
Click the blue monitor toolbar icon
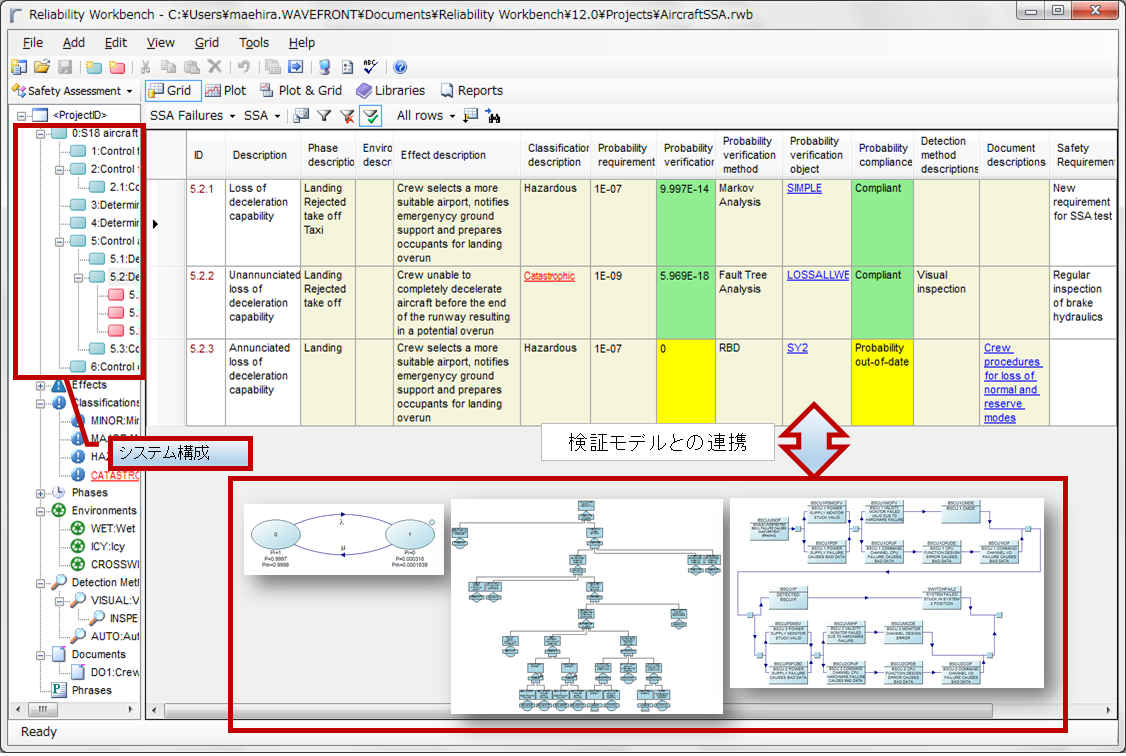point(325,67)
